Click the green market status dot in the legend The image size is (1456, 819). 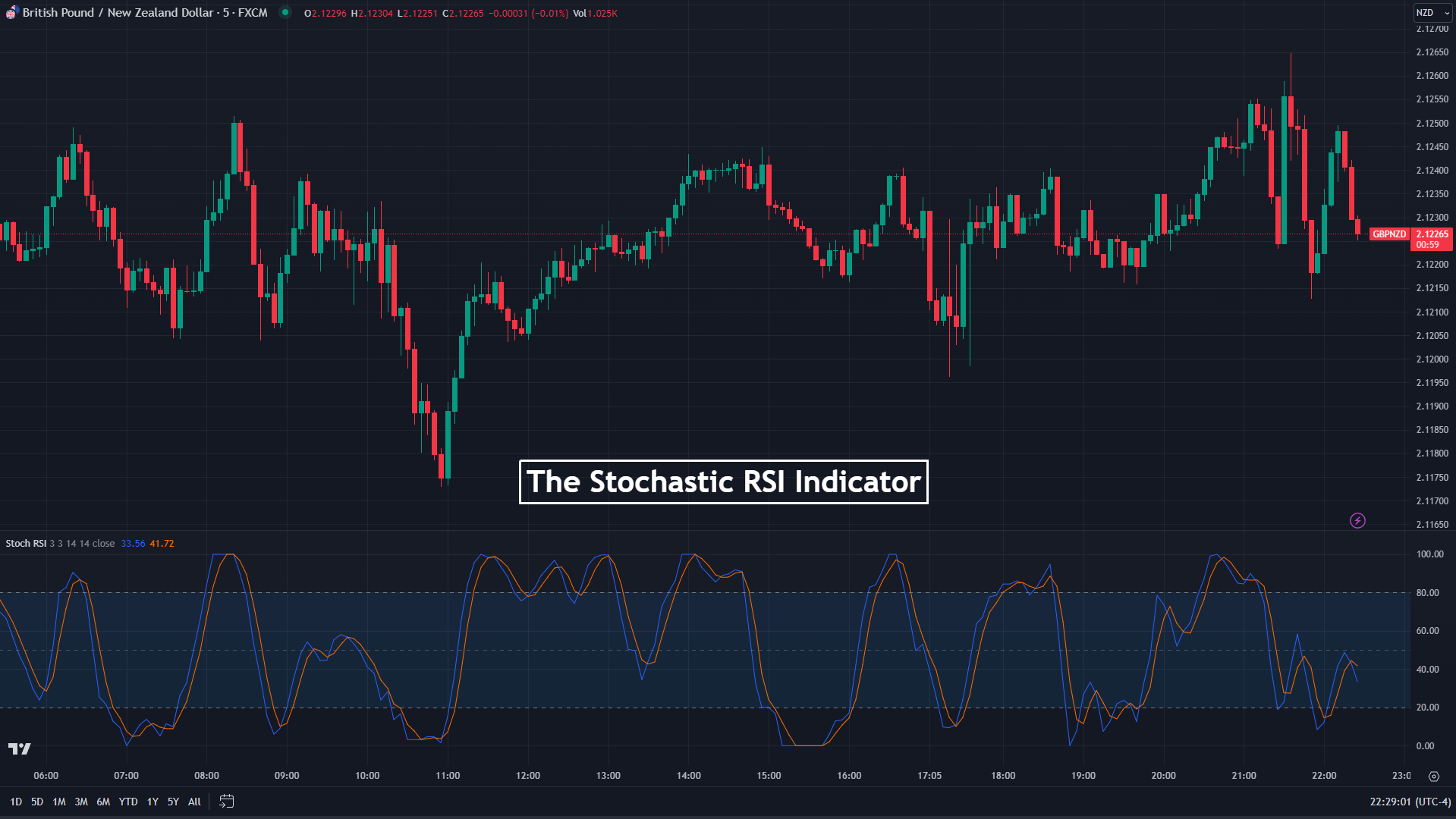point(284,13)
